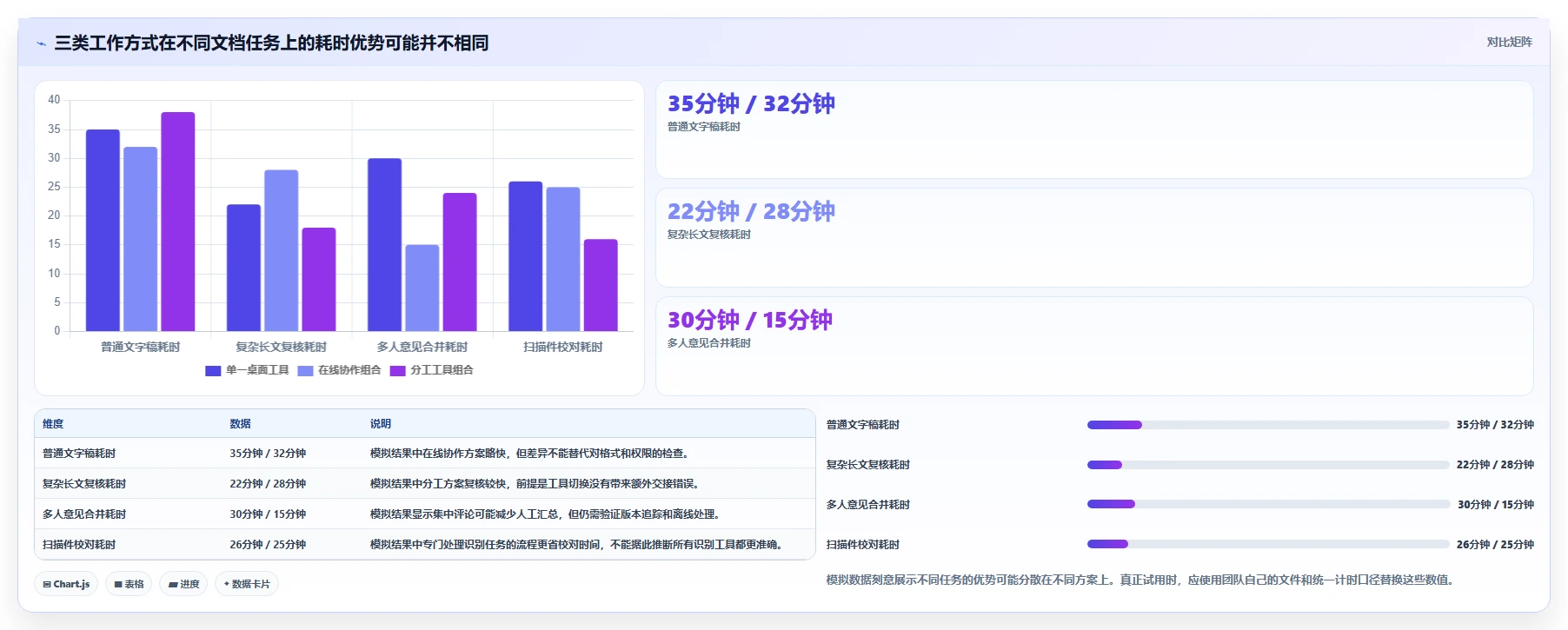Click the 扫描件校对耗时 chart axis label
This screenshot has width=1568, height=630.
563,347
